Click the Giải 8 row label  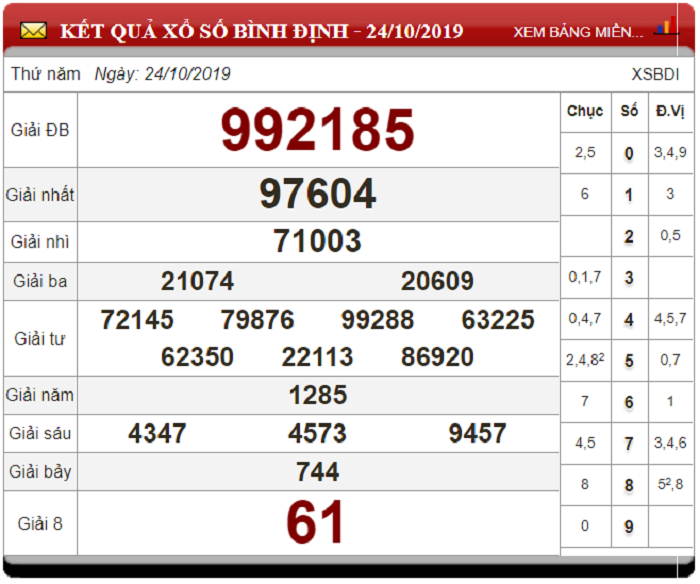click(x=40, y=524)
